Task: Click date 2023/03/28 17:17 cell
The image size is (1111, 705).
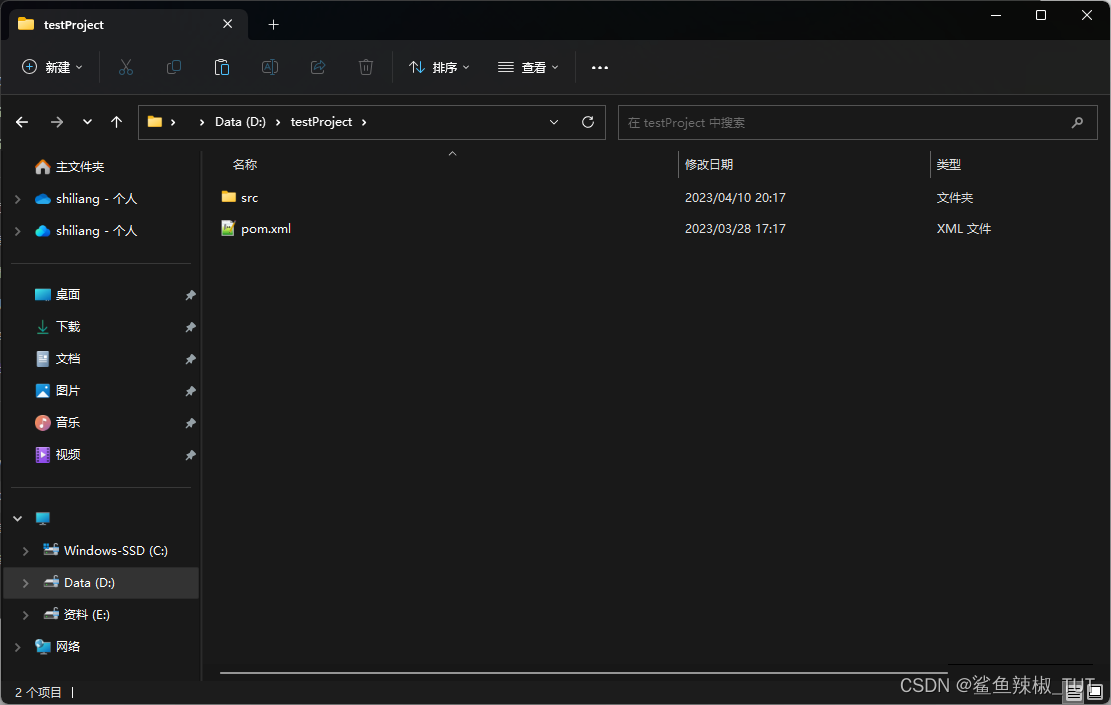Action: pyautogui.click(x=735, y=229)
